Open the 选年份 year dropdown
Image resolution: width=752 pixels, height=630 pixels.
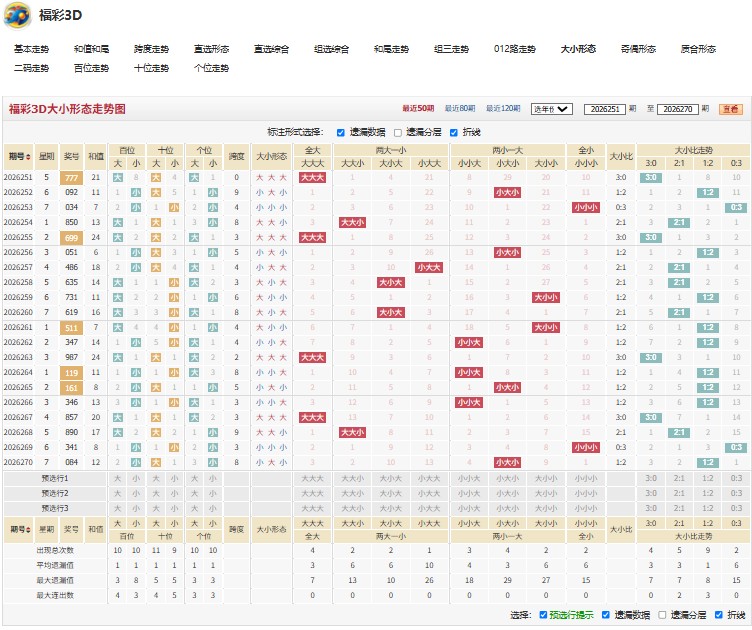(552, 109)
